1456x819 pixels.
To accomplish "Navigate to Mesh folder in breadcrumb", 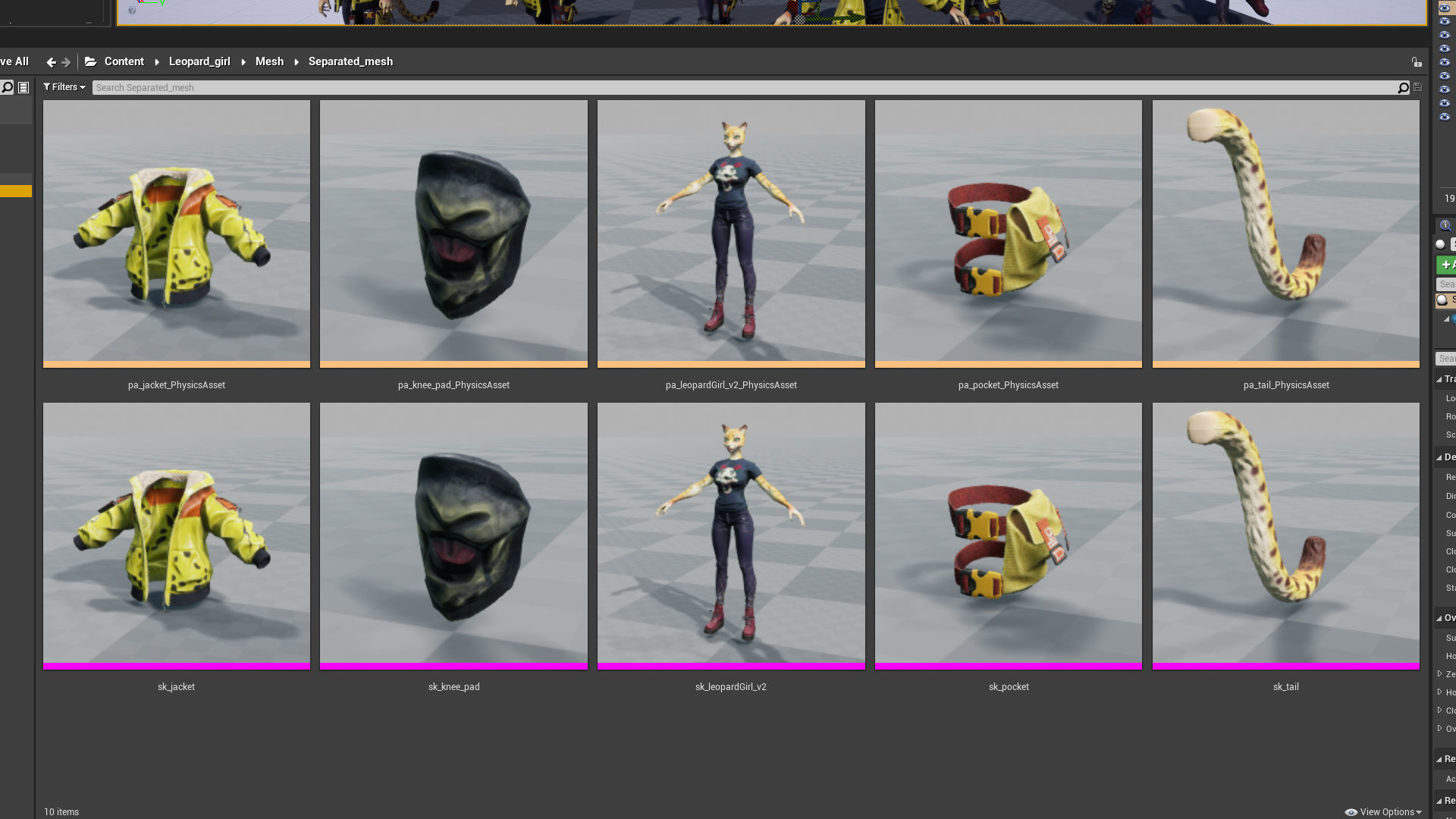I will (269, 61).
